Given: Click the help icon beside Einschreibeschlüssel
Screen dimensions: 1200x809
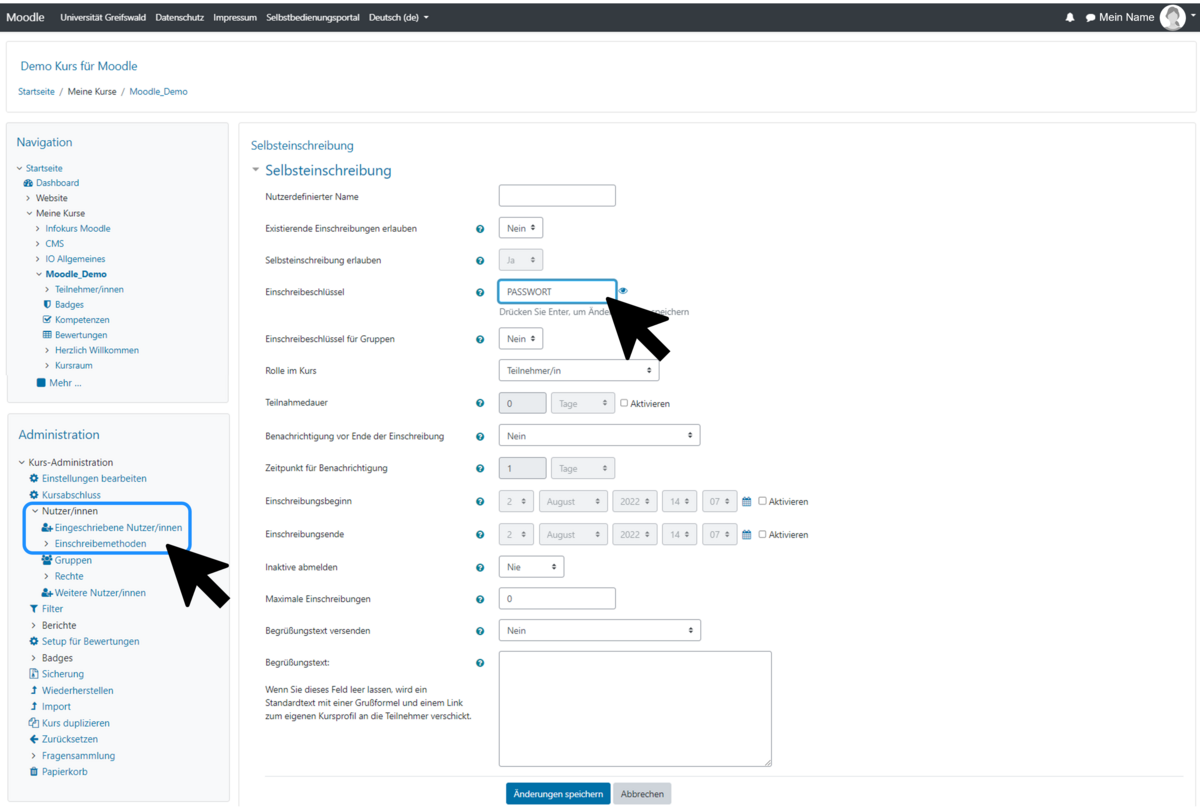Looking at the screenshot, I should [x=480, y=293].
